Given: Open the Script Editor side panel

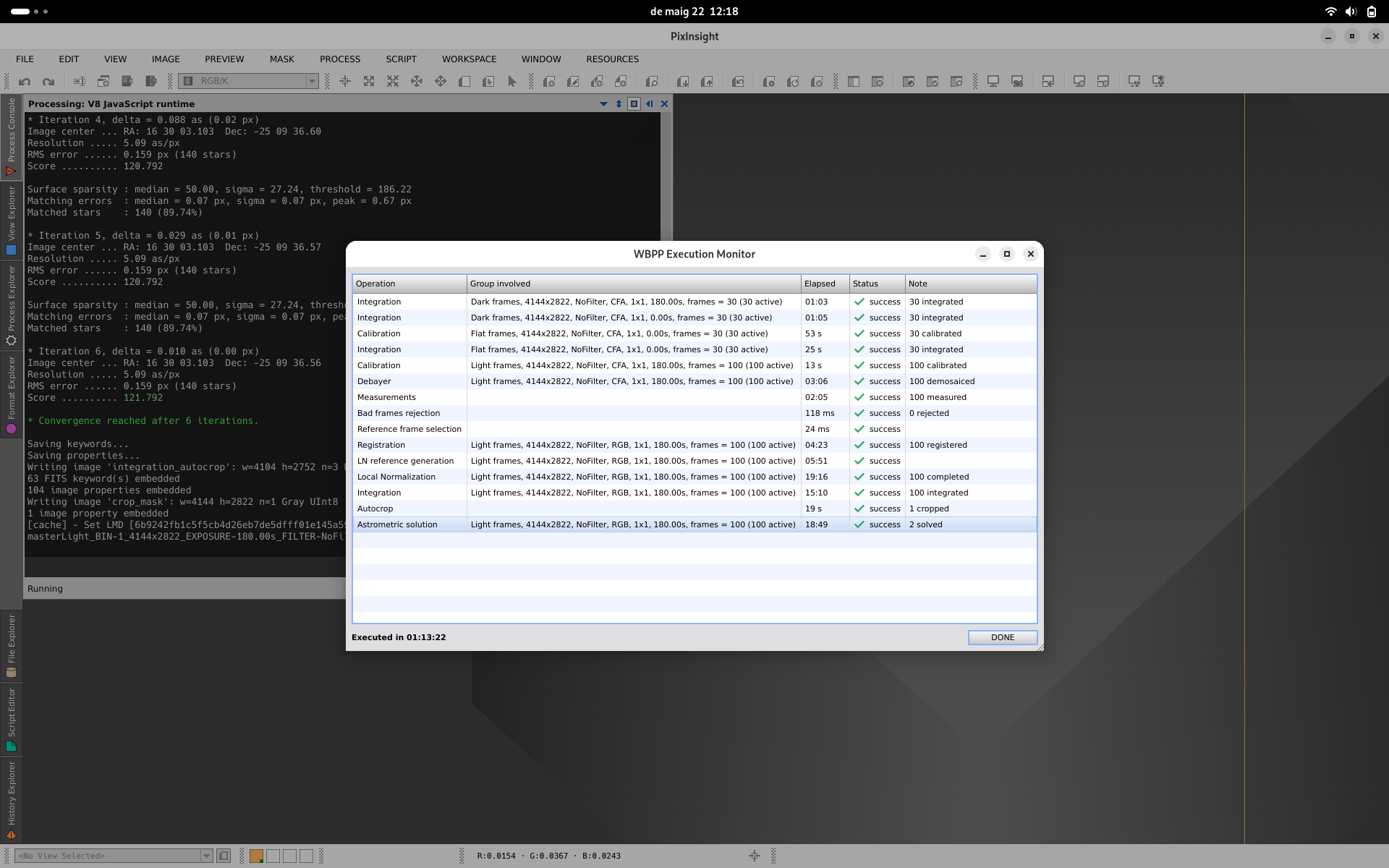Looking at the screenshot, I should (x=11, y=720).
